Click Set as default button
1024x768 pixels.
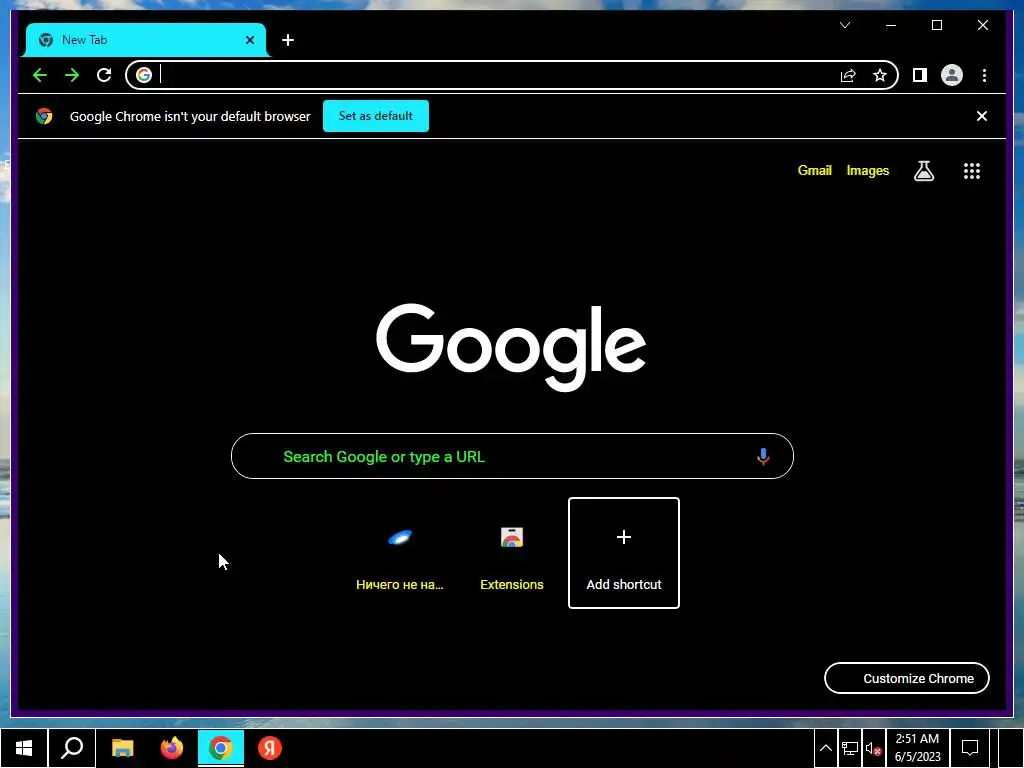[376, 116]
